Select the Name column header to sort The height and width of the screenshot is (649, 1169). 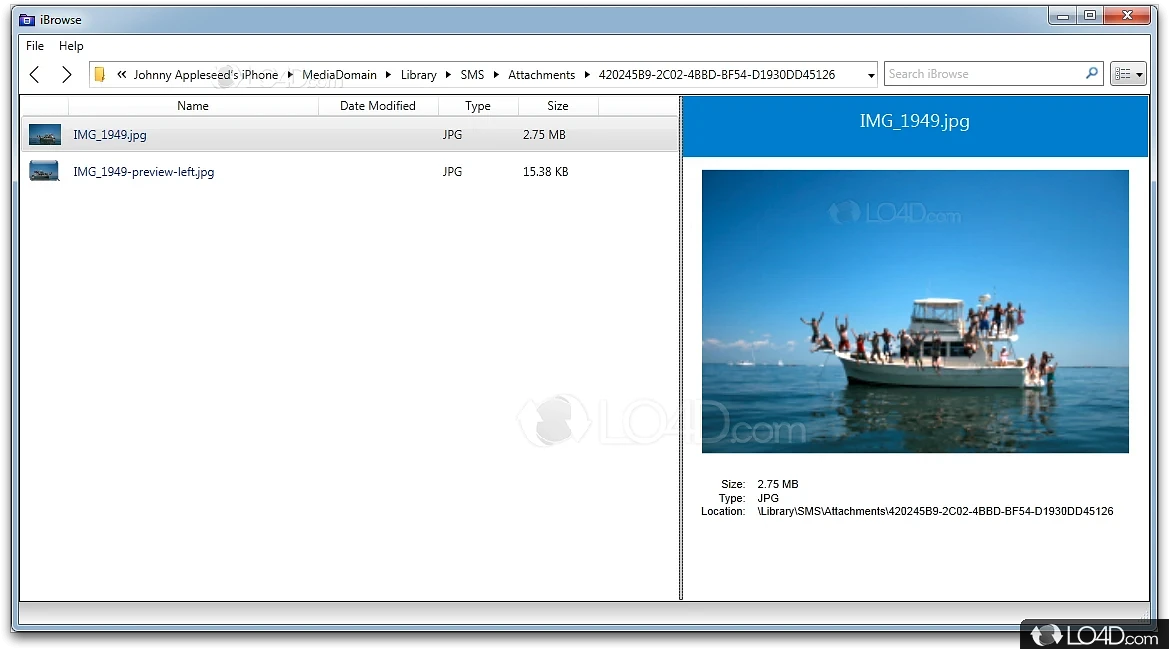[x=193, y=105]
